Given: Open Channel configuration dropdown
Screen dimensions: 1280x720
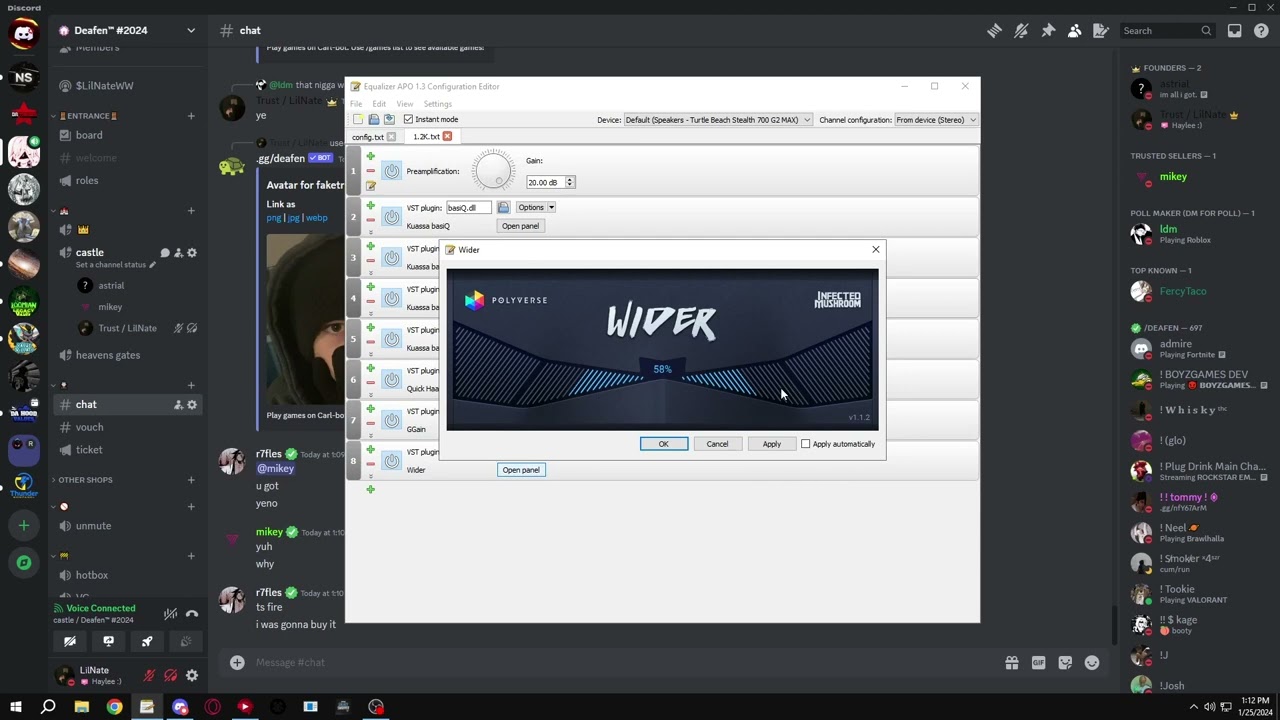Looking at the screenshot, I should click(935, 120).
